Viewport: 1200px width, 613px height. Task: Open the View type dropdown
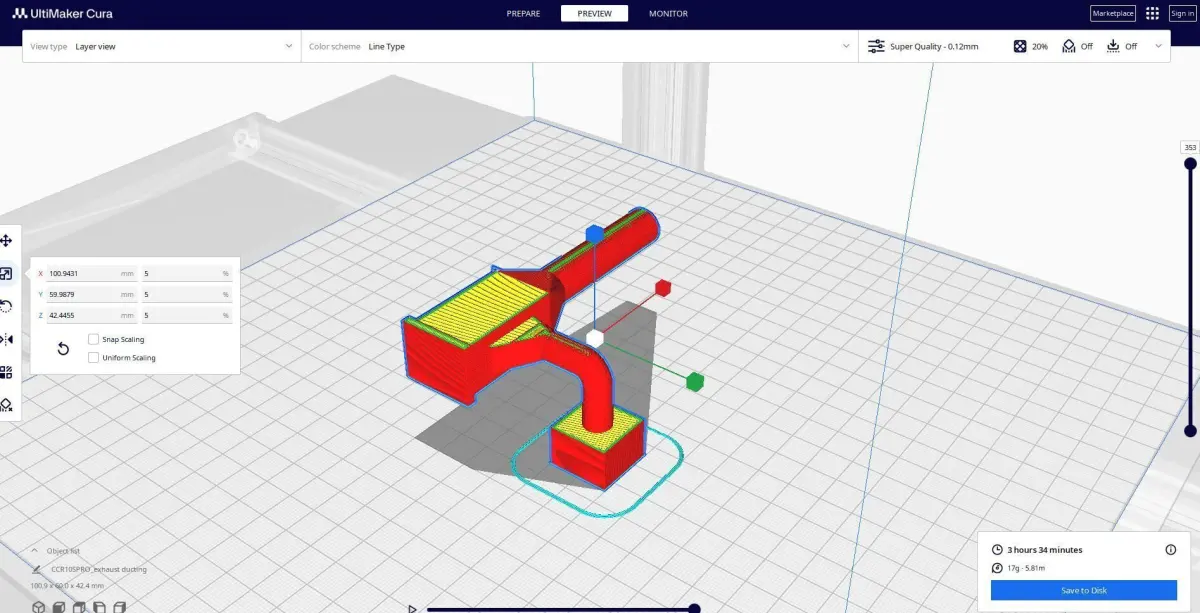[x=161, y=46]
